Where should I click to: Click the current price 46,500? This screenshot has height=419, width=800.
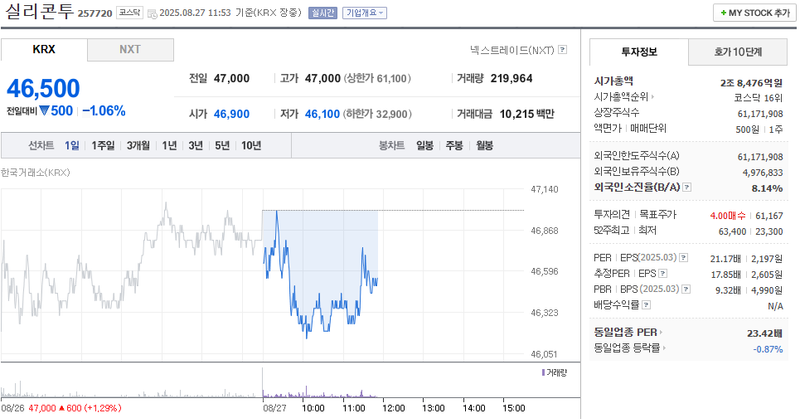click(43, 88)
